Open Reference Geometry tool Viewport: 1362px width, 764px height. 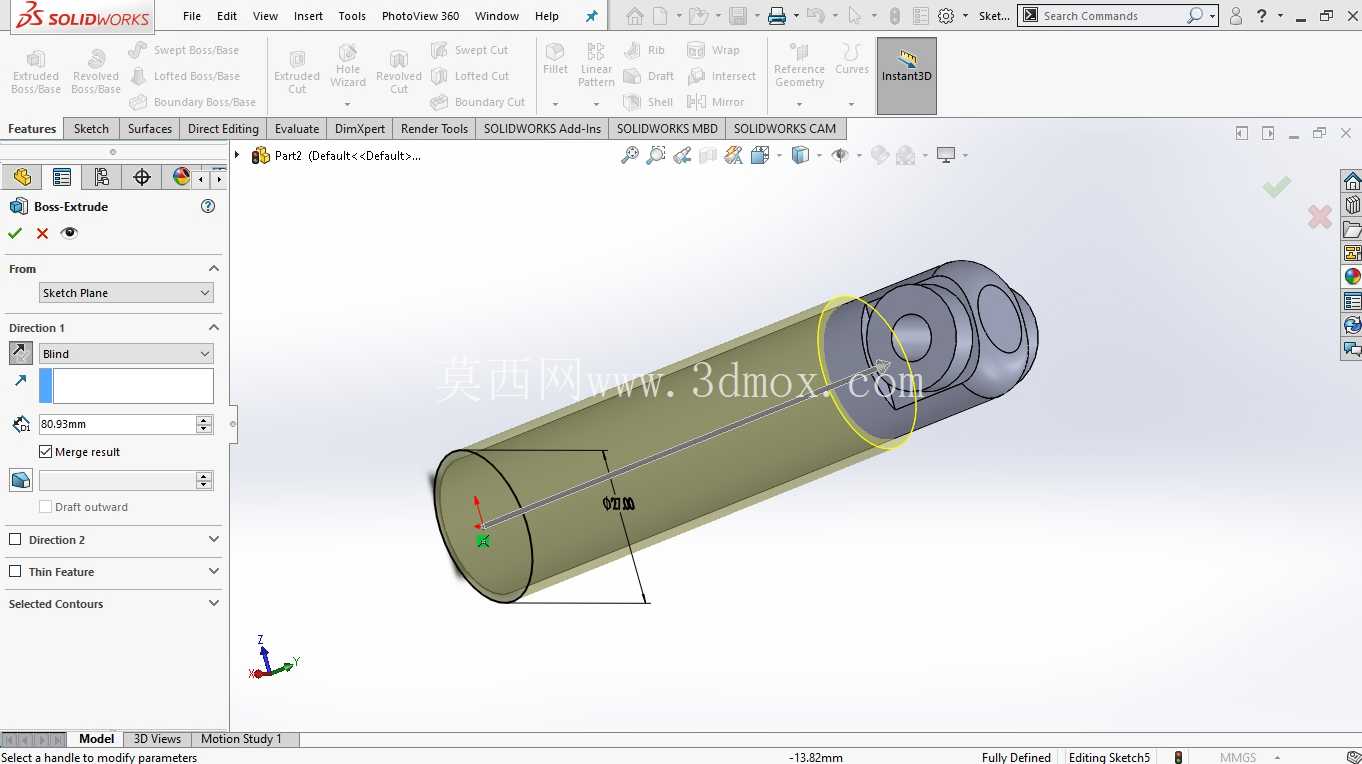[799, 66]
